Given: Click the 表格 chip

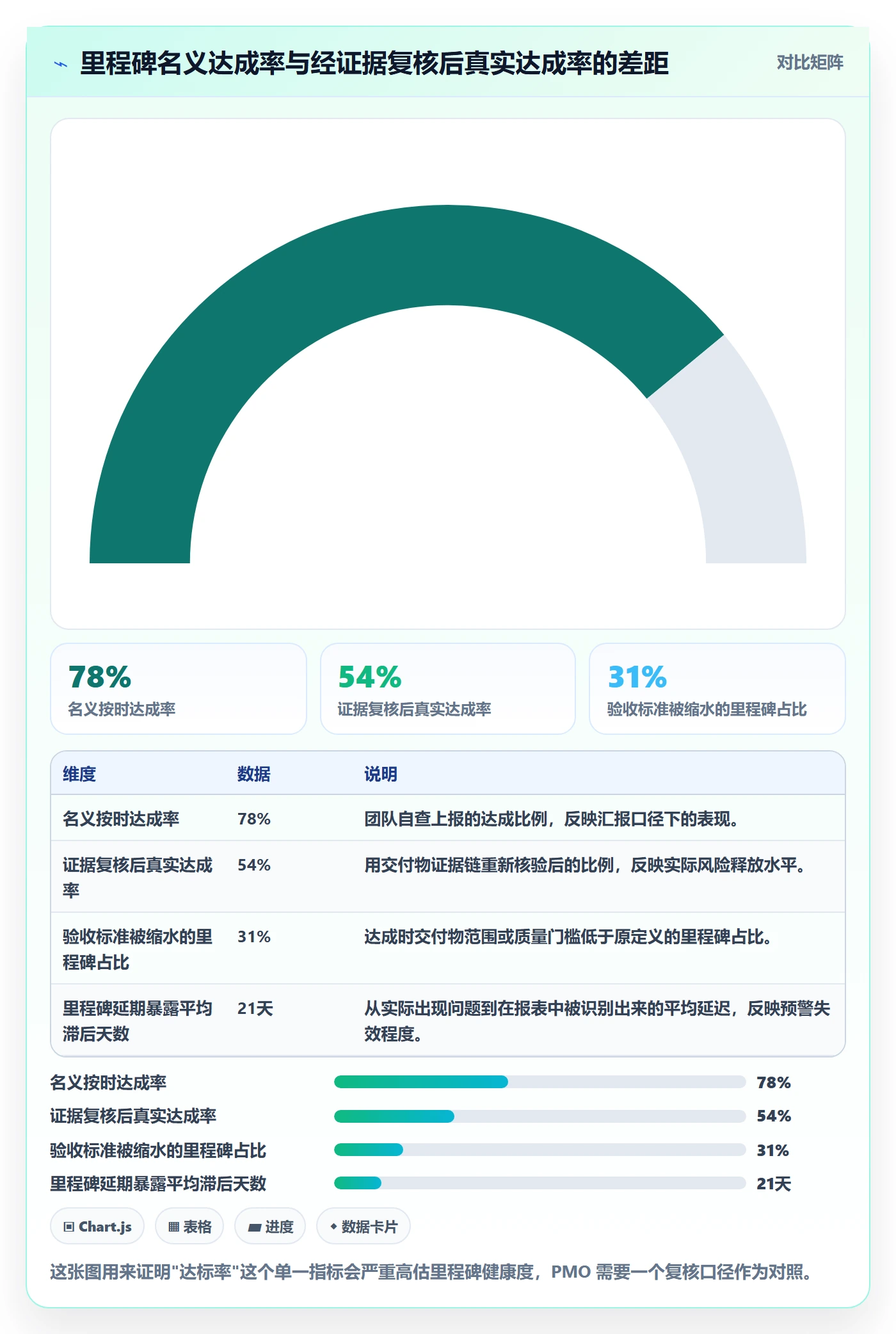Looking at the screenshot, I should pyautogui.click(x=189, y=1226).
